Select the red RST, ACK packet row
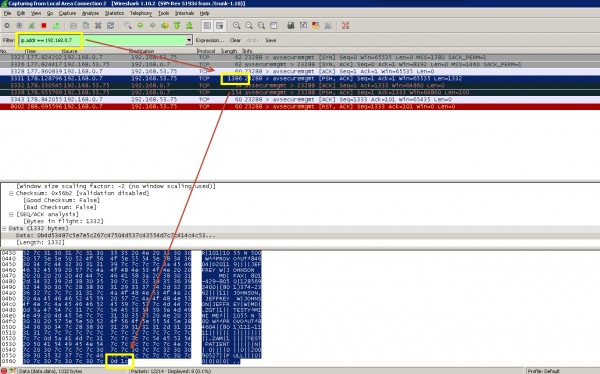Viewport: 600px width, 374px height. point(300,106)
